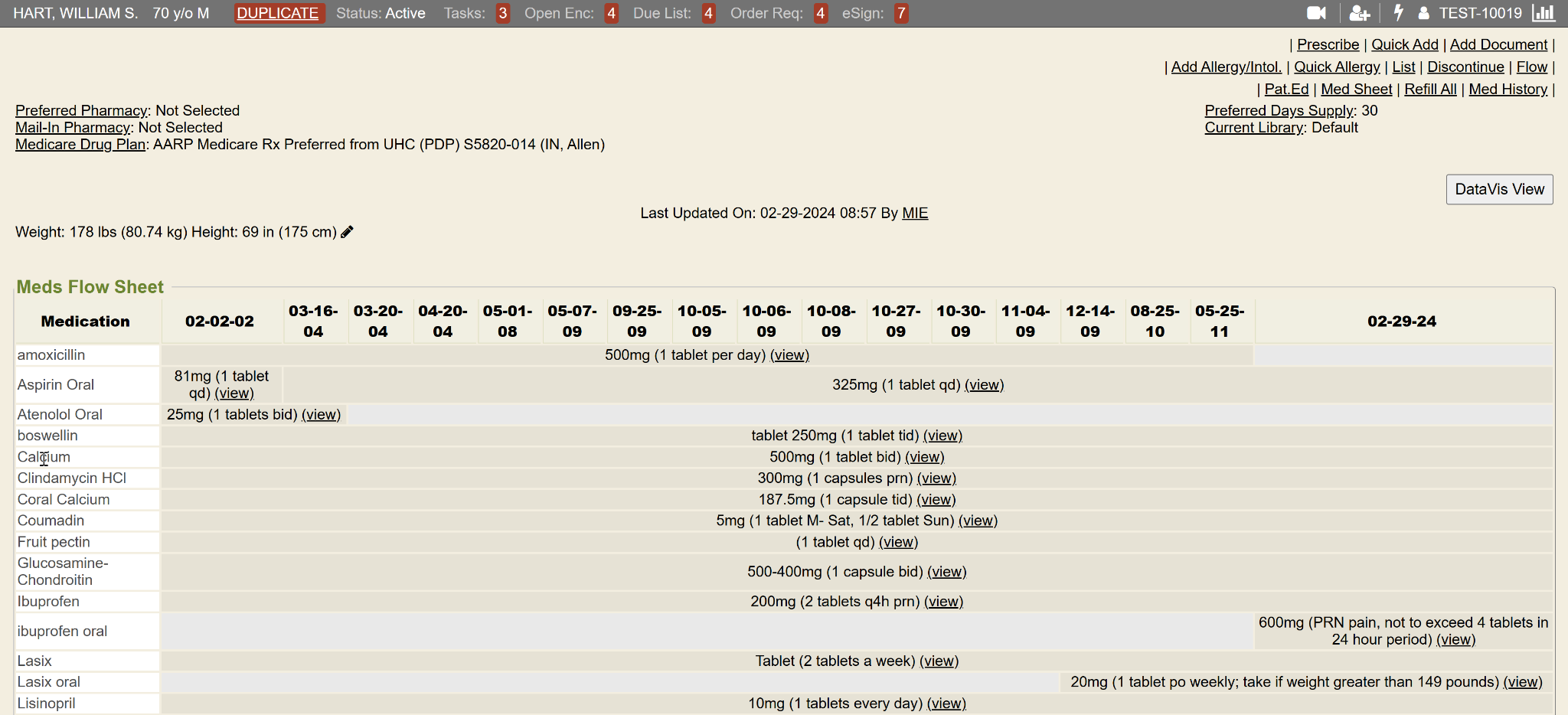The width and height of the screenshot is (1568, 715).
Task: Click the eSign counter badge
Action: click(x=902, y=13)
